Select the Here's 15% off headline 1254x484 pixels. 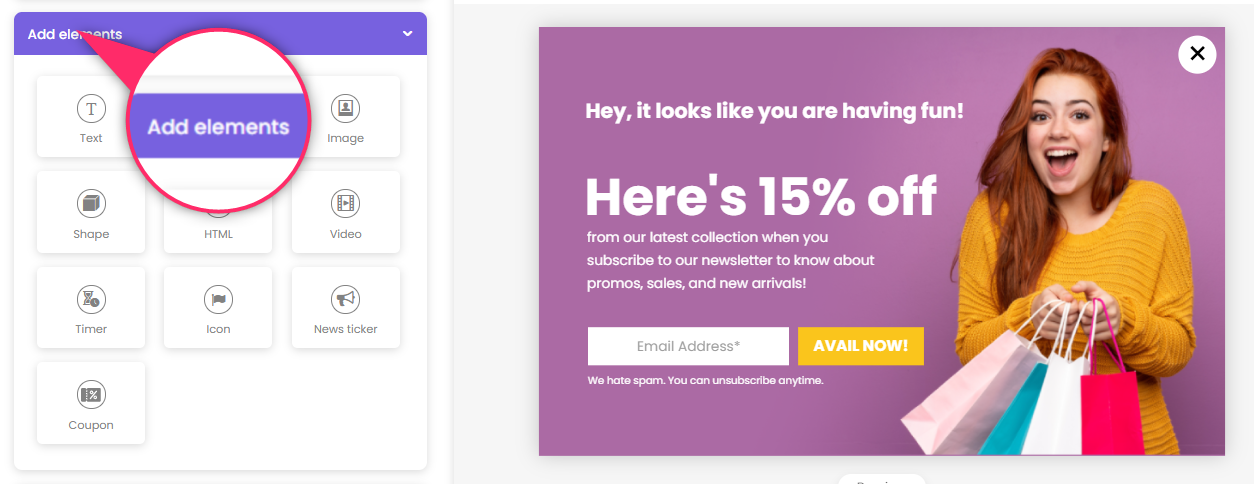click(761, 196)
